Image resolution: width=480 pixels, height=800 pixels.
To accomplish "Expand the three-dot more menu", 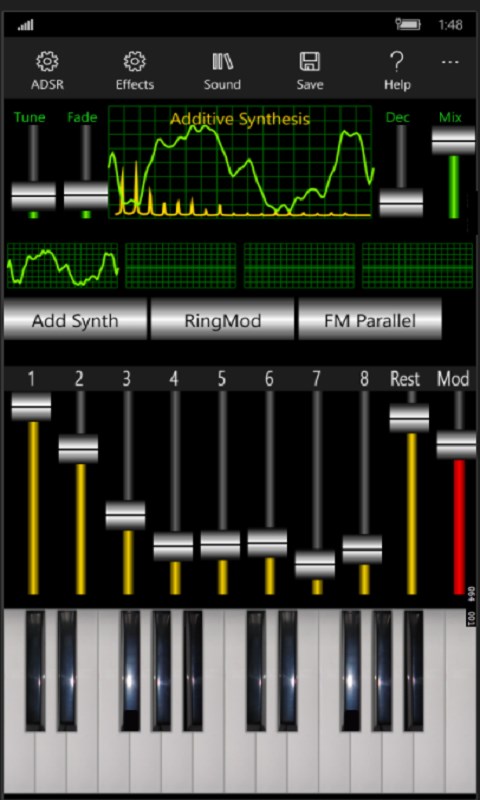I will point(450,62).
